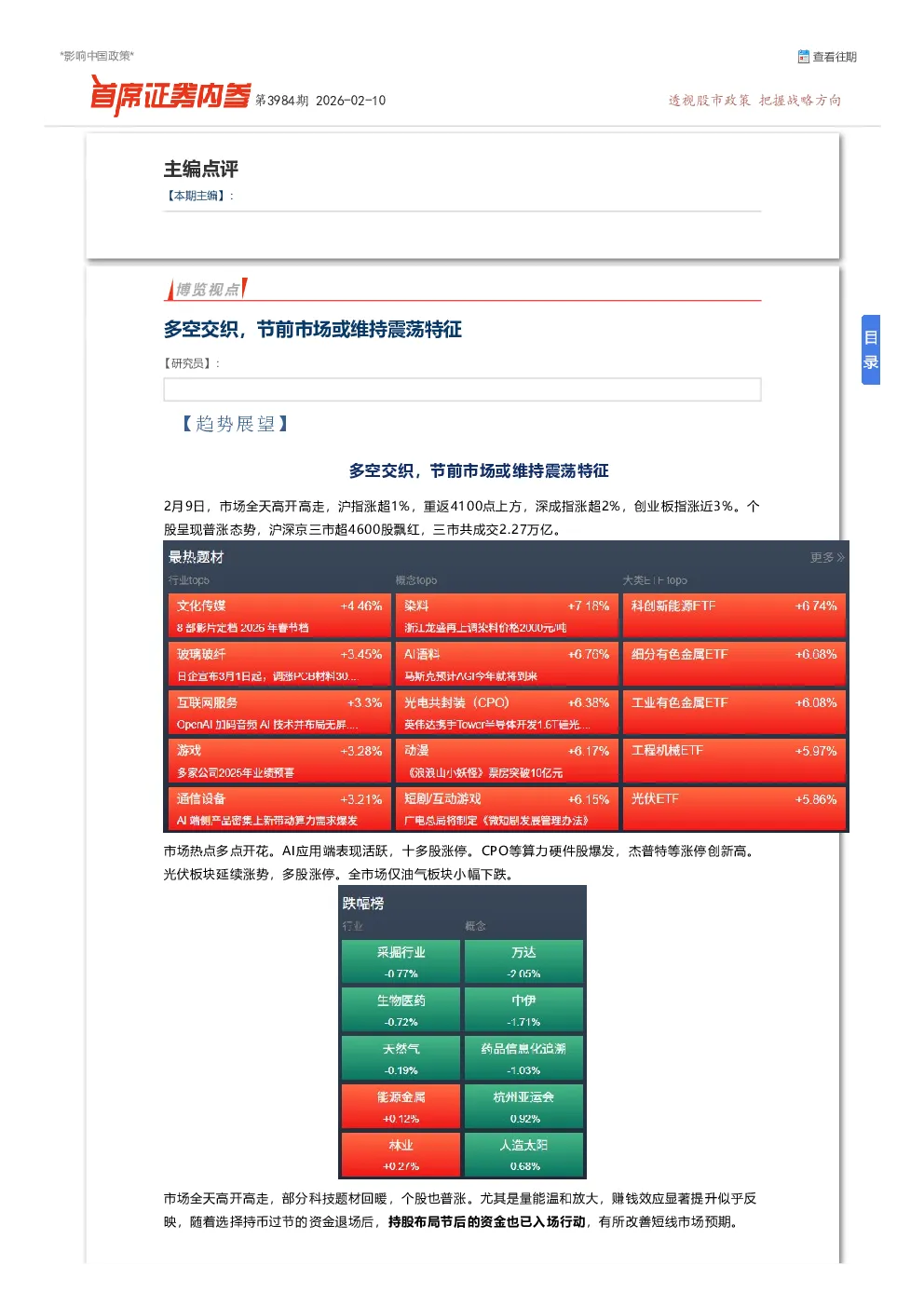The width and height of the screenshot is (924, 1307).
Task: Select the 采掘行业 -0.77% tile
Action: (401, 961)
